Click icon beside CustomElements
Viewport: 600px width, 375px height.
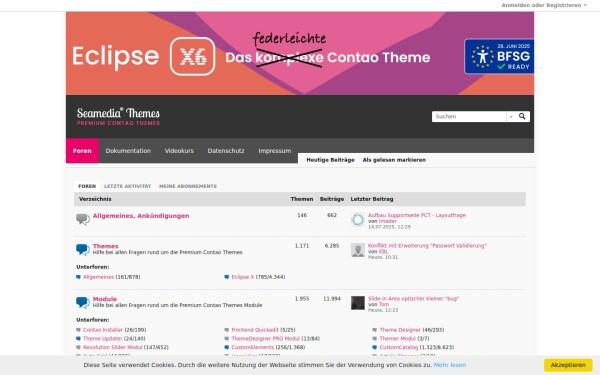tap(227, 347)
